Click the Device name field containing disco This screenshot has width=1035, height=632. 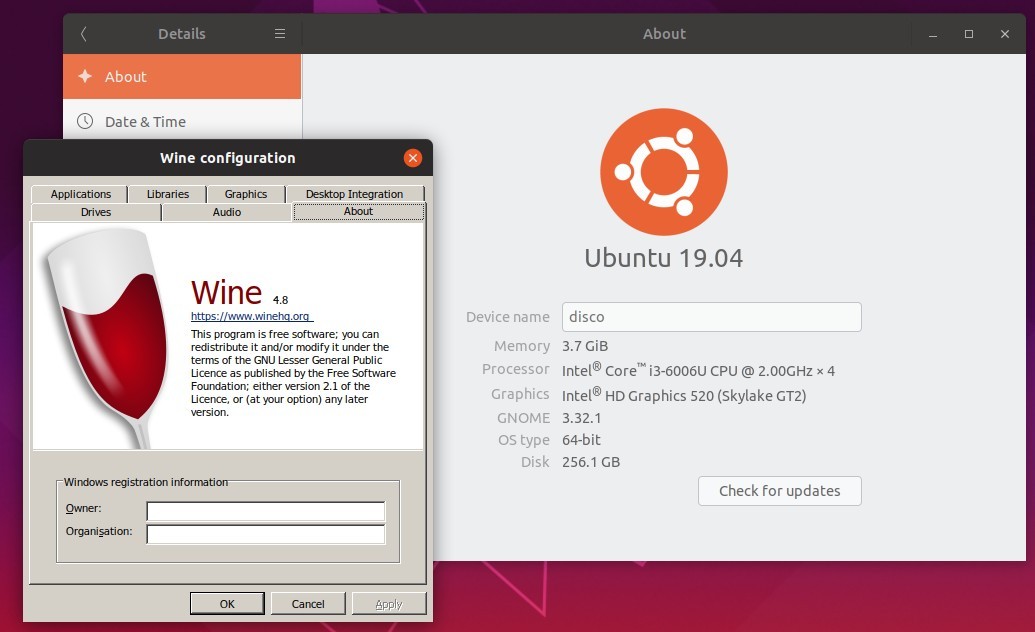point(712,317)
